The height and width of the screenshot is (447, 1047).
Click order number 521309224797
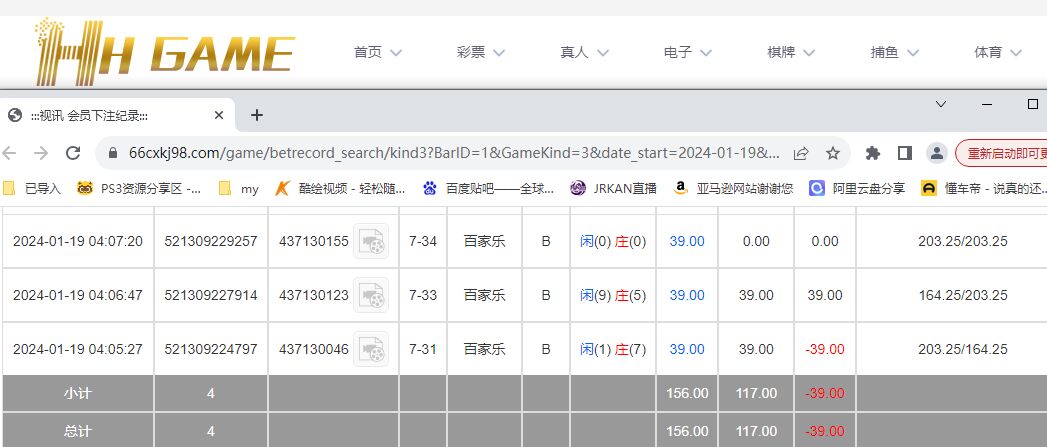(210, 349)
